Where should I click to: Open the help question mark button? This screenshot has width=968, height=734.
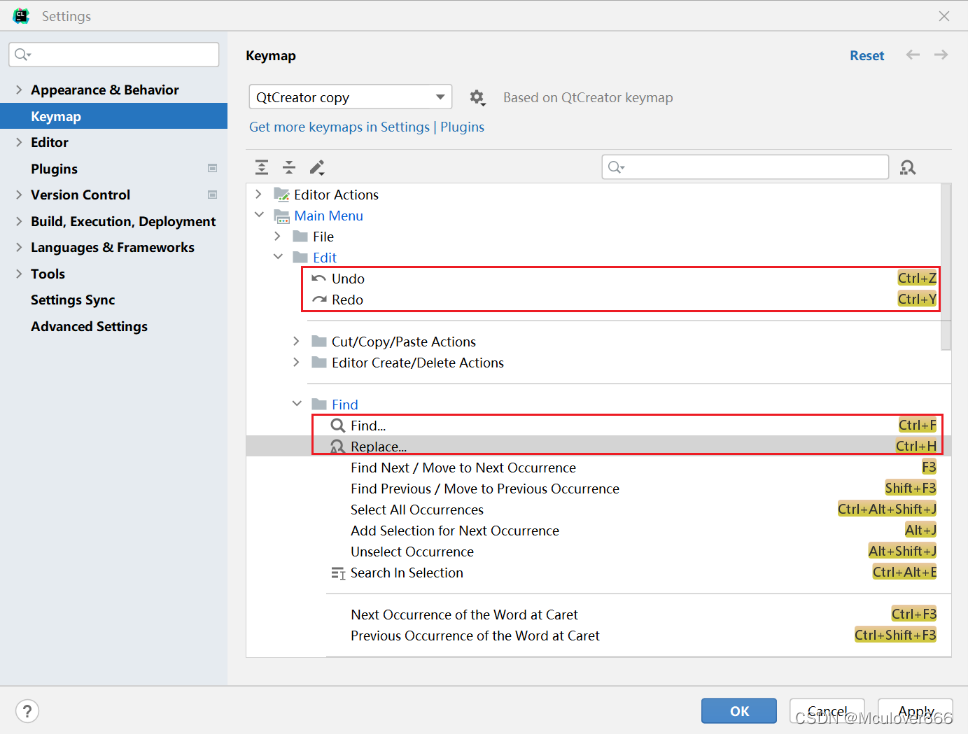coord(27,711)
